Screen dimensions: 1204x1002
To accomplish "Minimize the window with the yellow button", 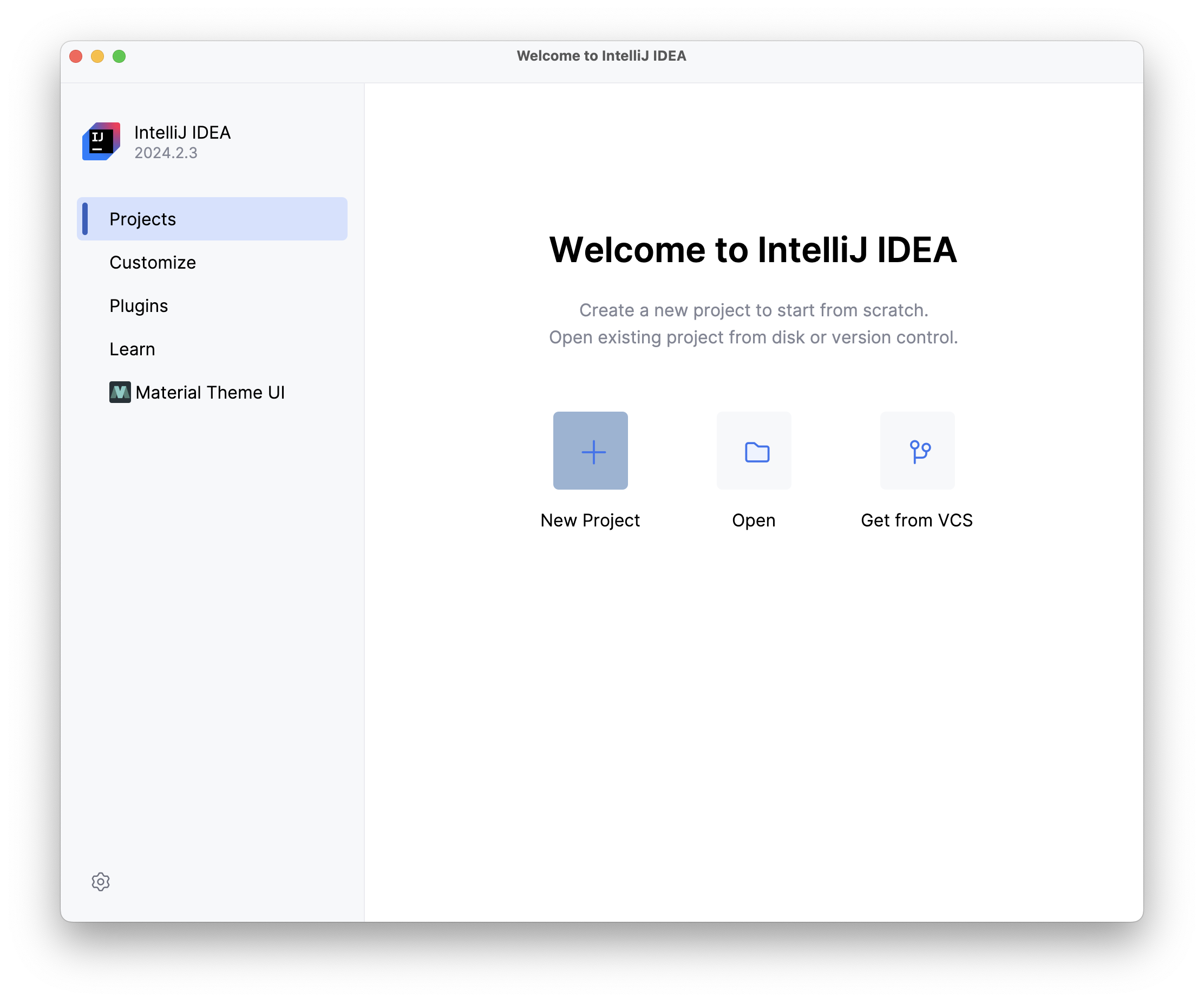I will (97, 56).
